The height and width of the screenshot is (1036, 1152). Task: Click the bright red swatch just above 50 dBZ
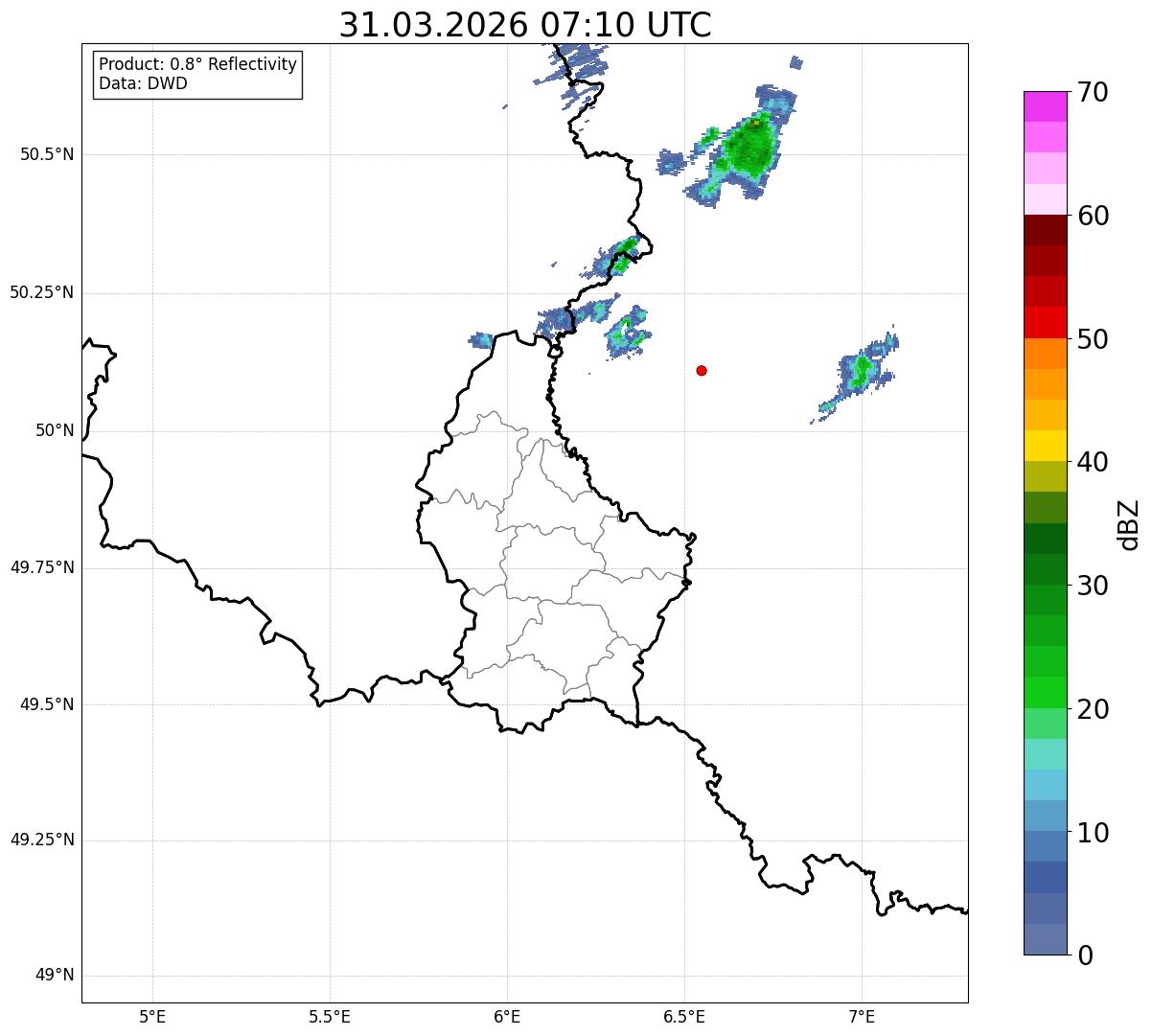click(1046, 323)
